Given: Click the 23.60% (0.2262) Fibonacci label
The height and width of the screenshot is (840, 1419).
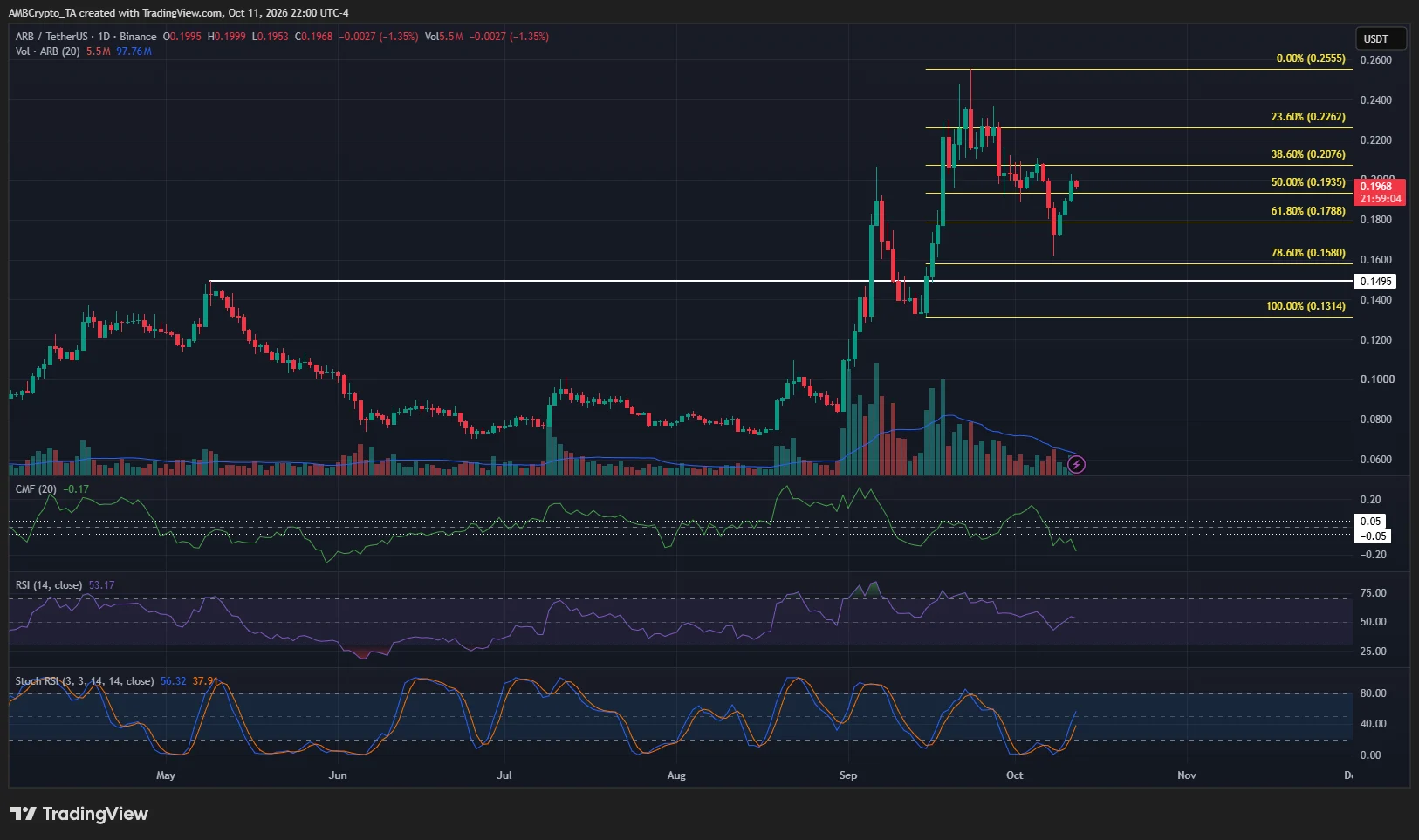Looking at the screenshot, I should (x=1308, y=117).
